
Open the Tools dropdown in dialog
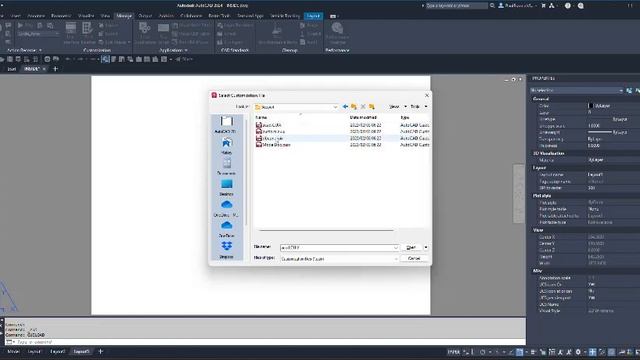419,107
